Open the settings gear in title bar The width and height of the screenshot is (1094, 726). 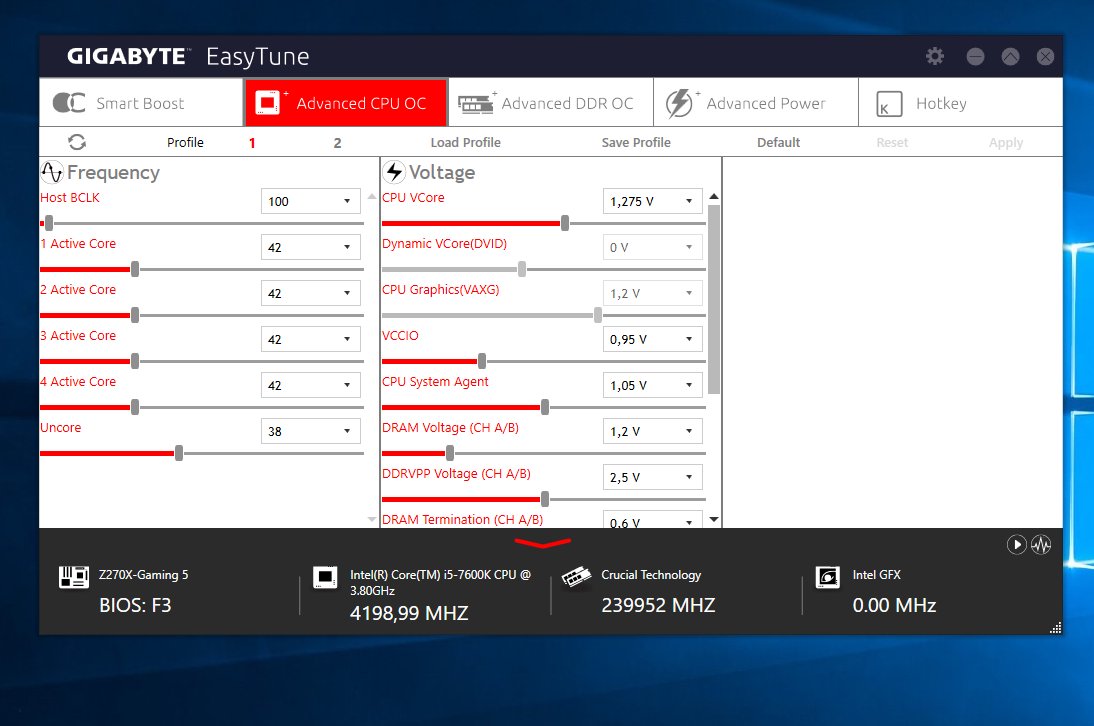tap(935, 56)
